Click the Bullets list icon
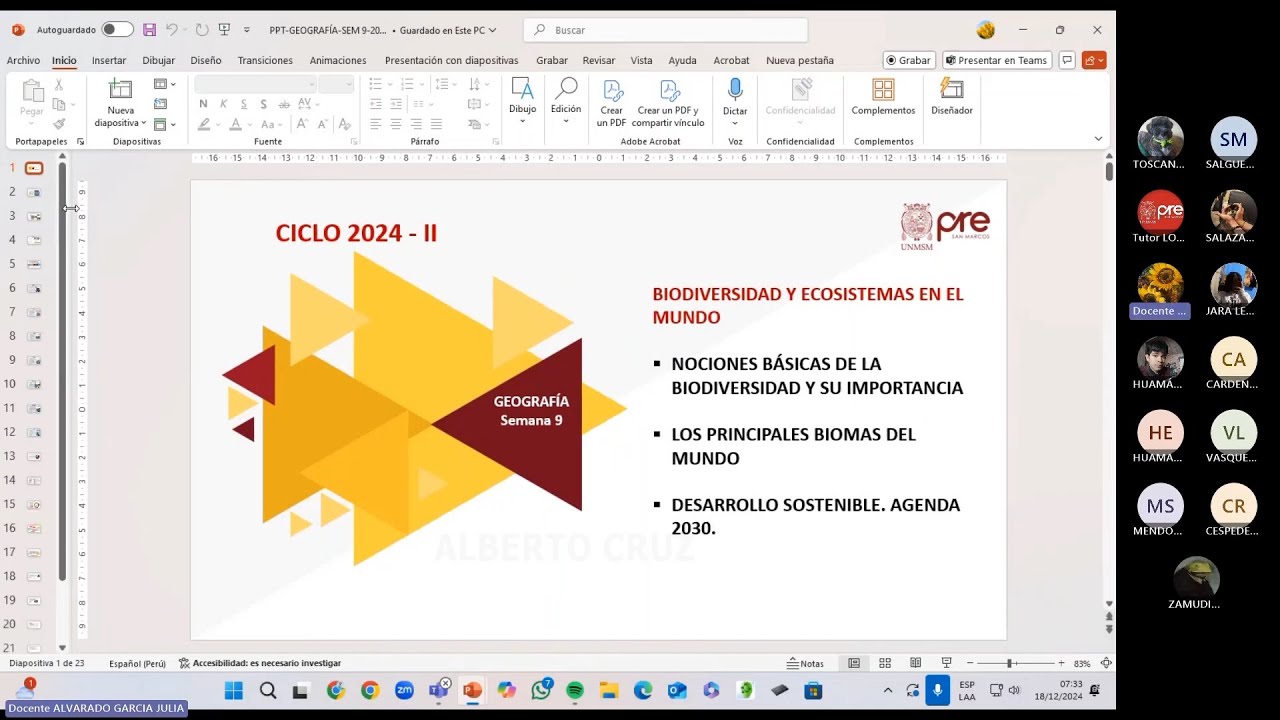The image size is (1280, 720). [375, 84]
